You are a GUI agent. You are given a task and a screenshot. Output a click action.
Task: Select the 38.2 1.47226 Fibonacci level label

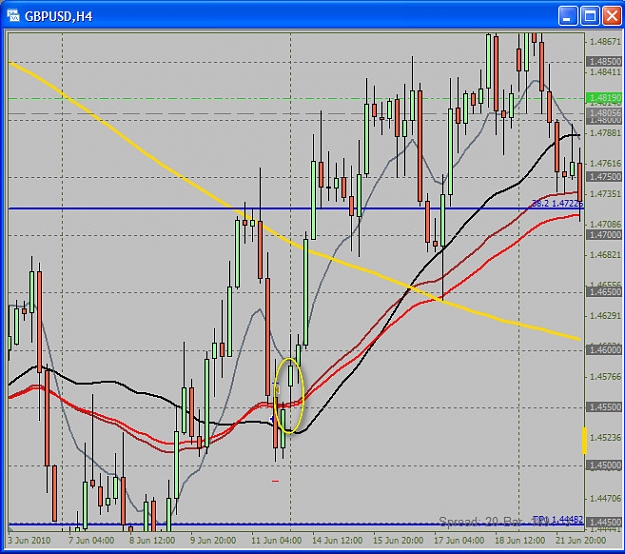coord(557,204)
